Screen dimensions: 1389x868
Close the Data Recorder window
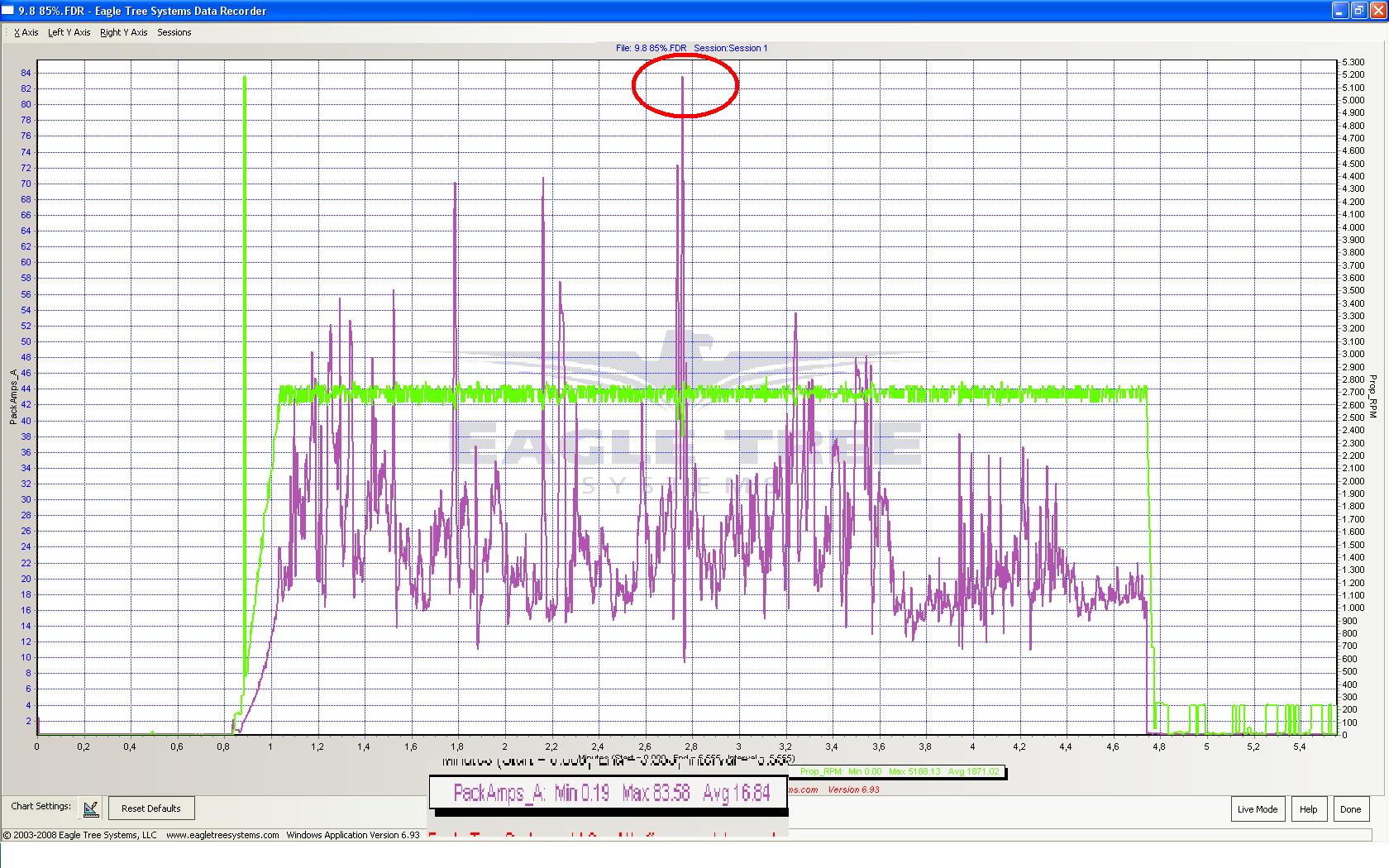coord(1378,11)
